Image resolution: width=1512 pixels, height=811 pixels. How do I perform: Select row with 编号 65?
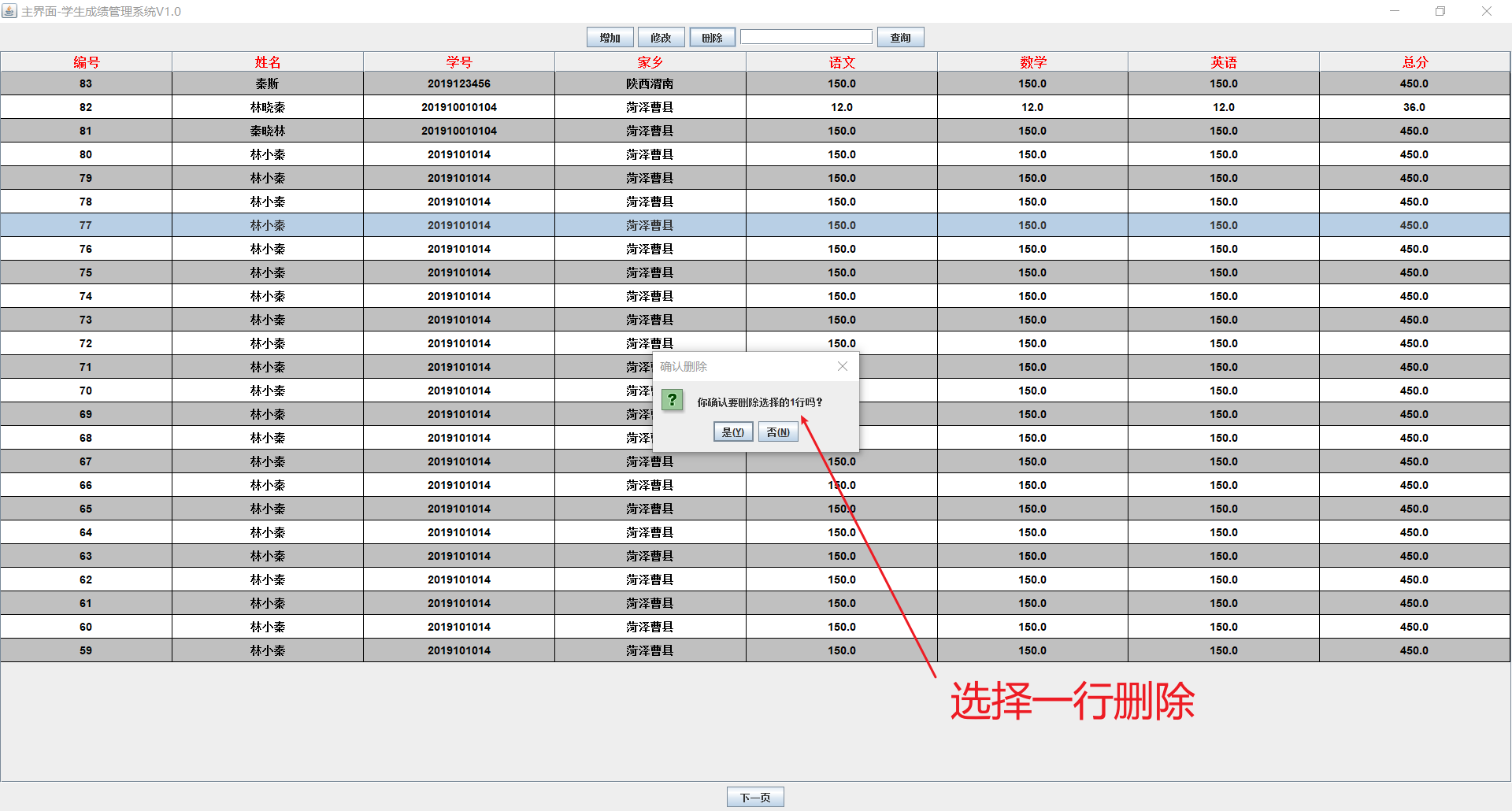pyautogui.click(x=755, y=509)
